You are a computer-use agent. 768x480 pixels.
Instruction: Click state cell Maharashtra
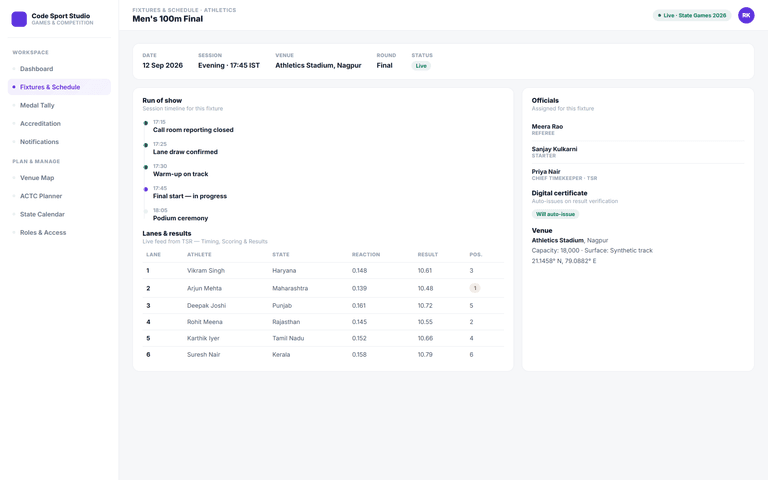point(290,288)
